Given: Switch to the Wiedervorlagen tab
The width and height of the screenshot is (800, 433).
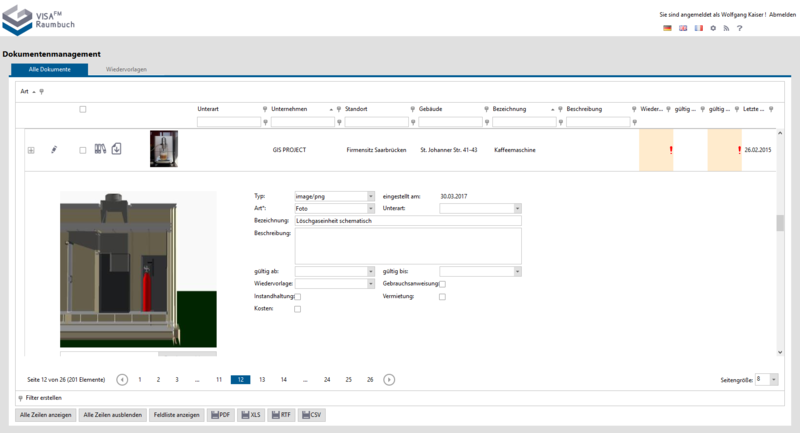Looking at the screenshot, I should [x=126, y=69].
